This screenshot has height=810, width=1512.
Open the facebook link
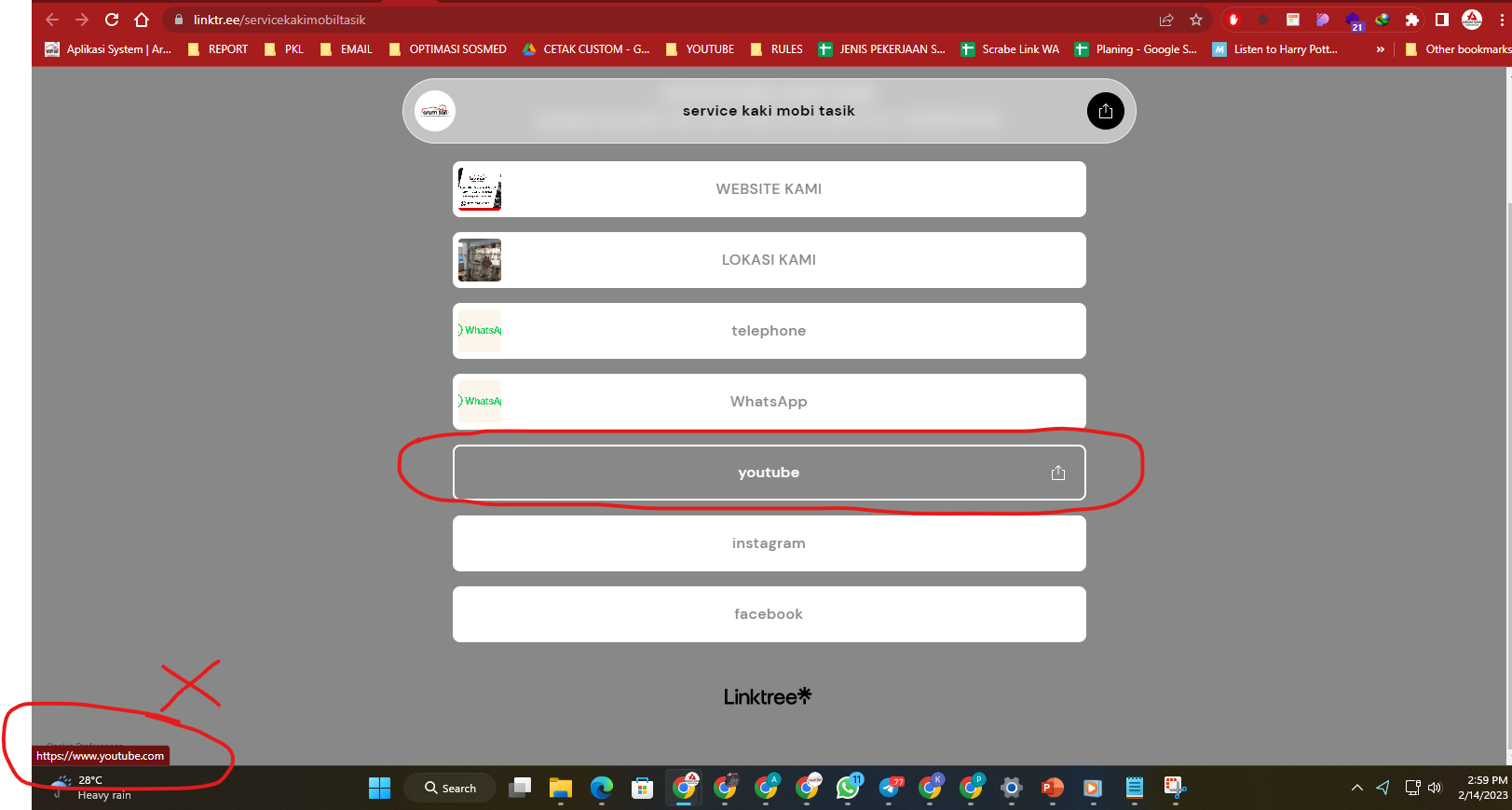tap(770, 614)
